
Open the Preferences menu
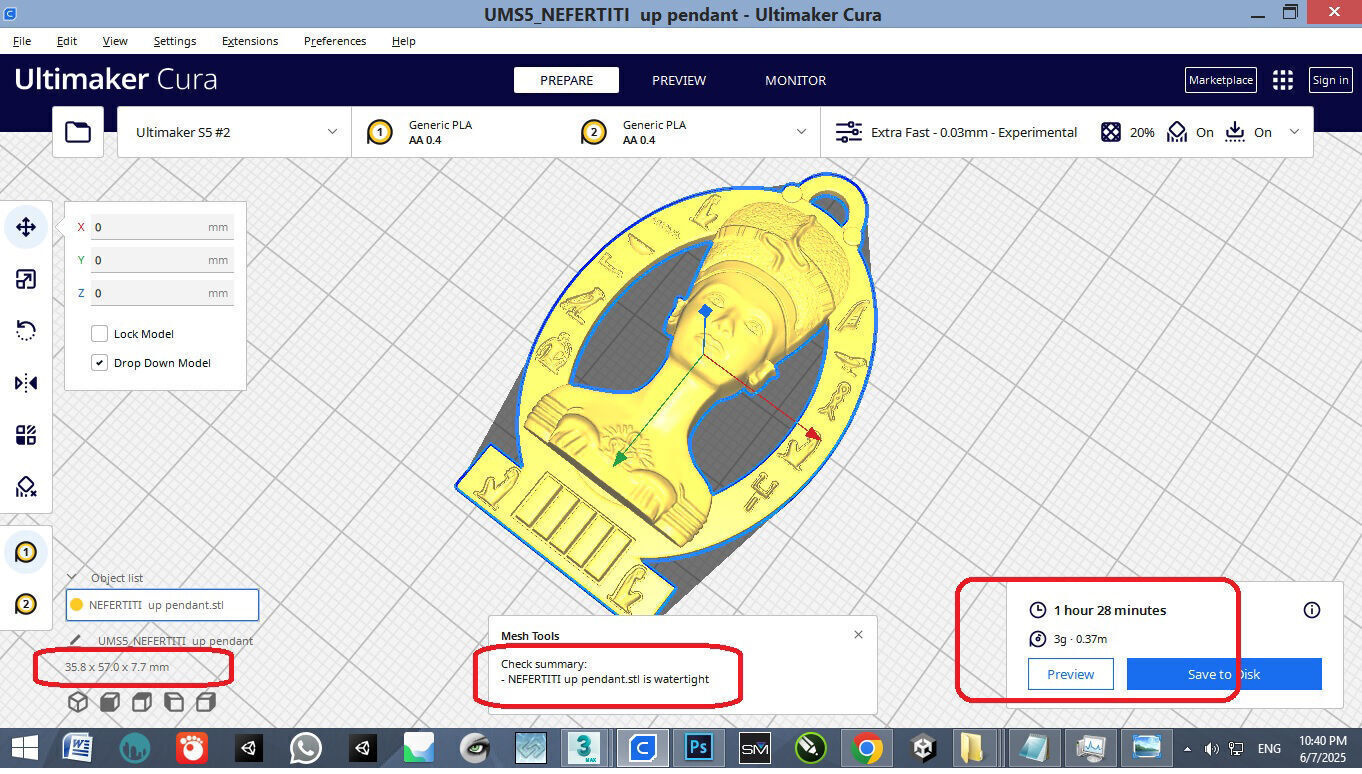pyautogui.click(x=335, y=41)
